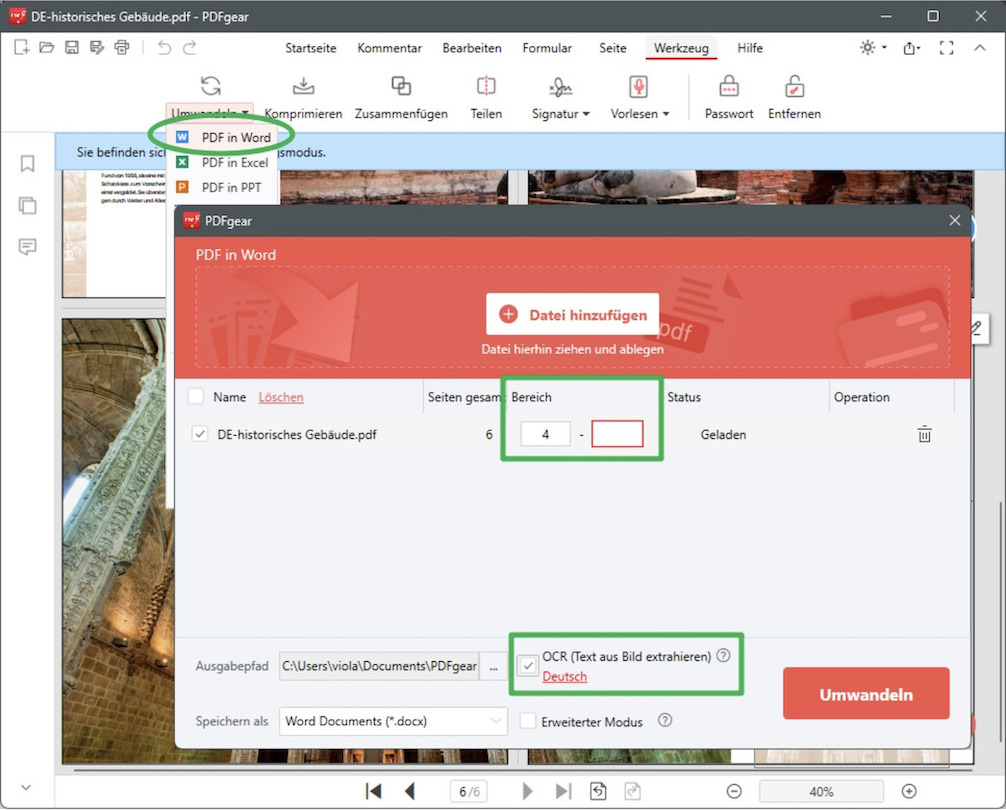Screen dimensions: 1006x810
Task: Select the Teilen tool
Action: tap(486, 97)
